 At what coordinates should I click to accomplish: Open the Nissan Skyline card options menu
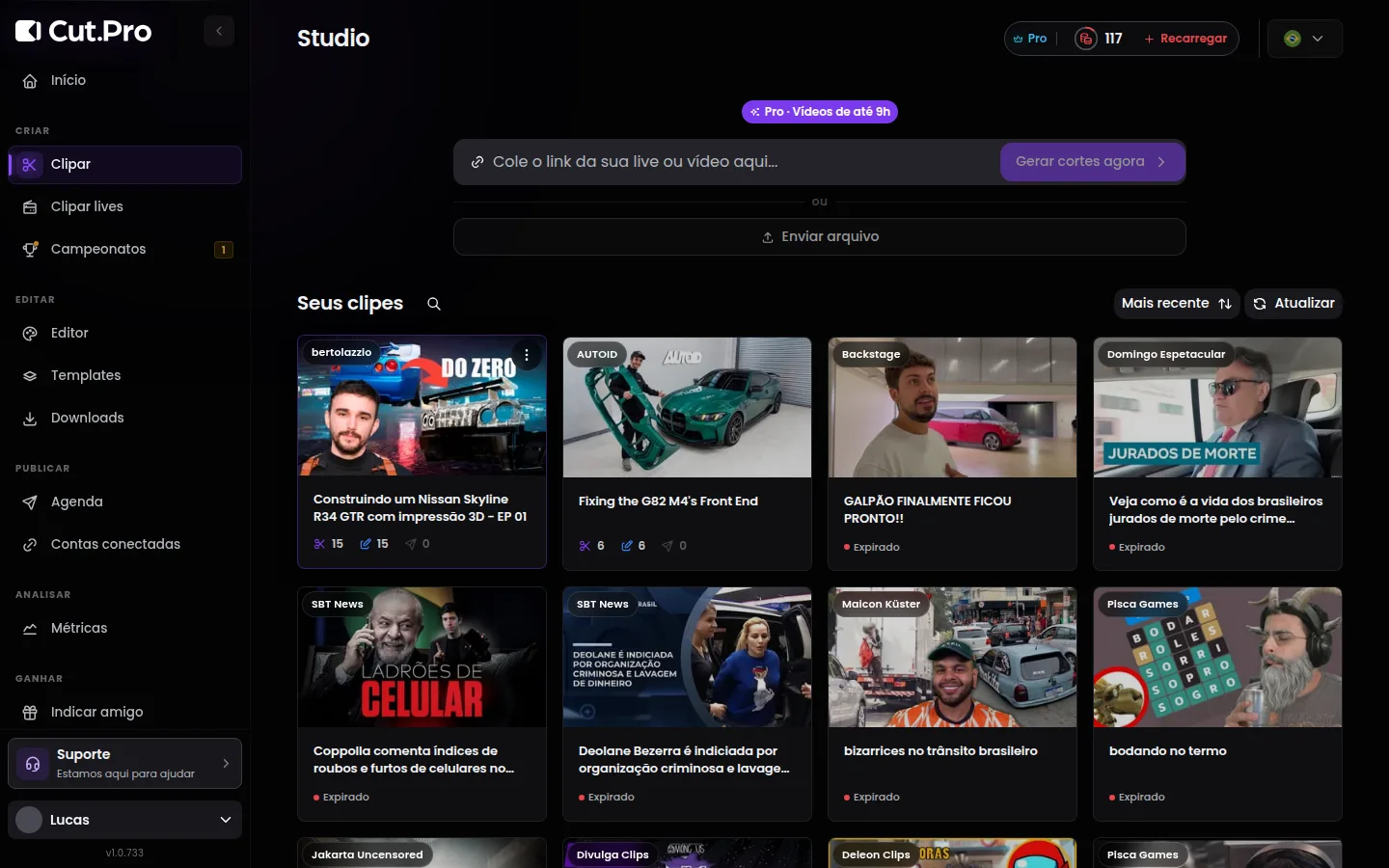[527, 355]
